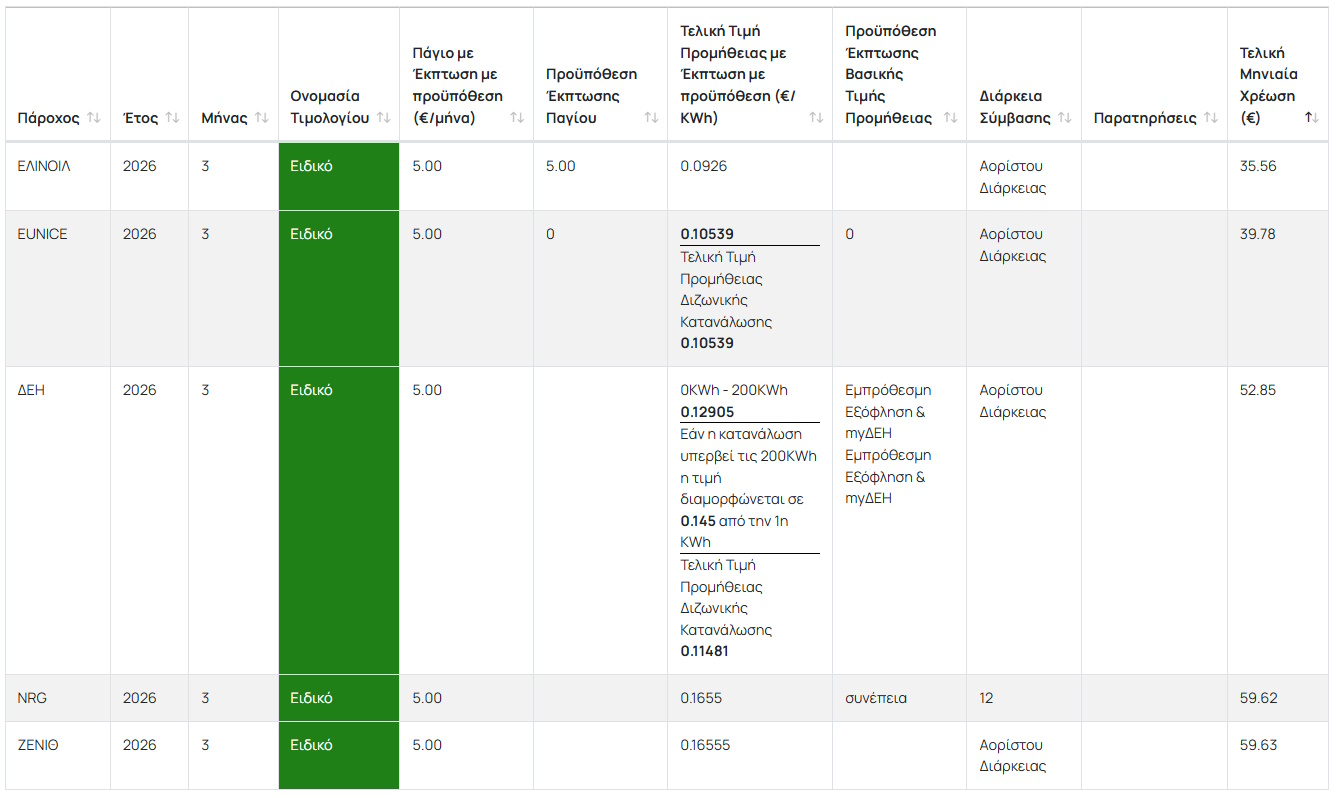Toggle sort arrow on Τελική Μηνιαία Χρέωση column
Viewport: 1338px width, 798px height.
pyautogui.click(x=1311, y=118)
